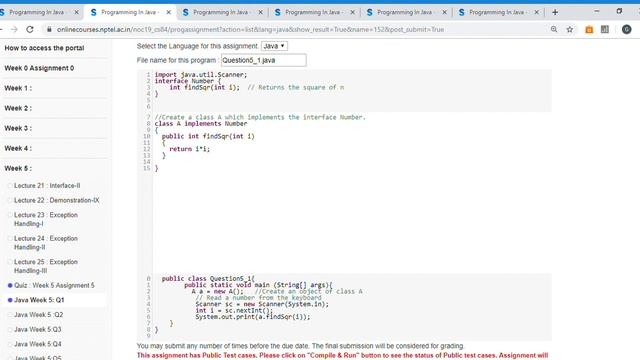Click the file name field Question5_1.java
640x360 pixels.
264,60
